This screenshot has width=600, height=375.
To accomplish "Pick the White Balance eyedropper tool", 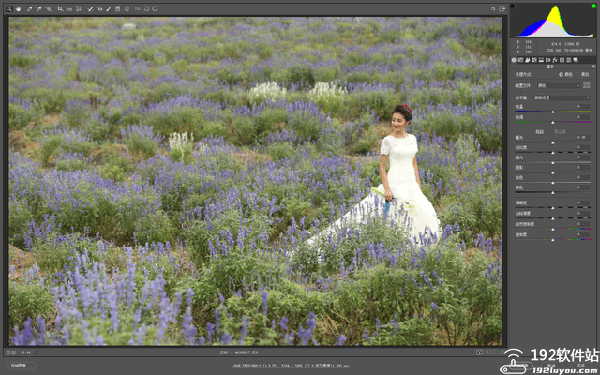I will tap(29, 8).
